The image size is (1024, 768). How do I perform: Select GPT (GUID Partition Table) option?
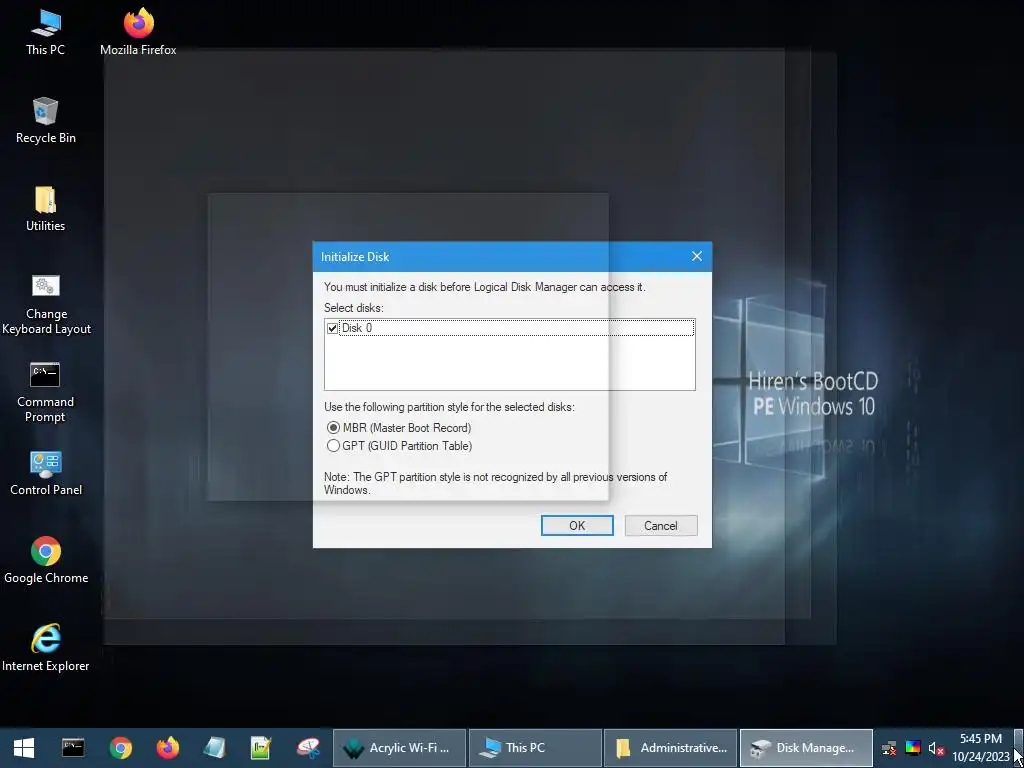(399, 446)
